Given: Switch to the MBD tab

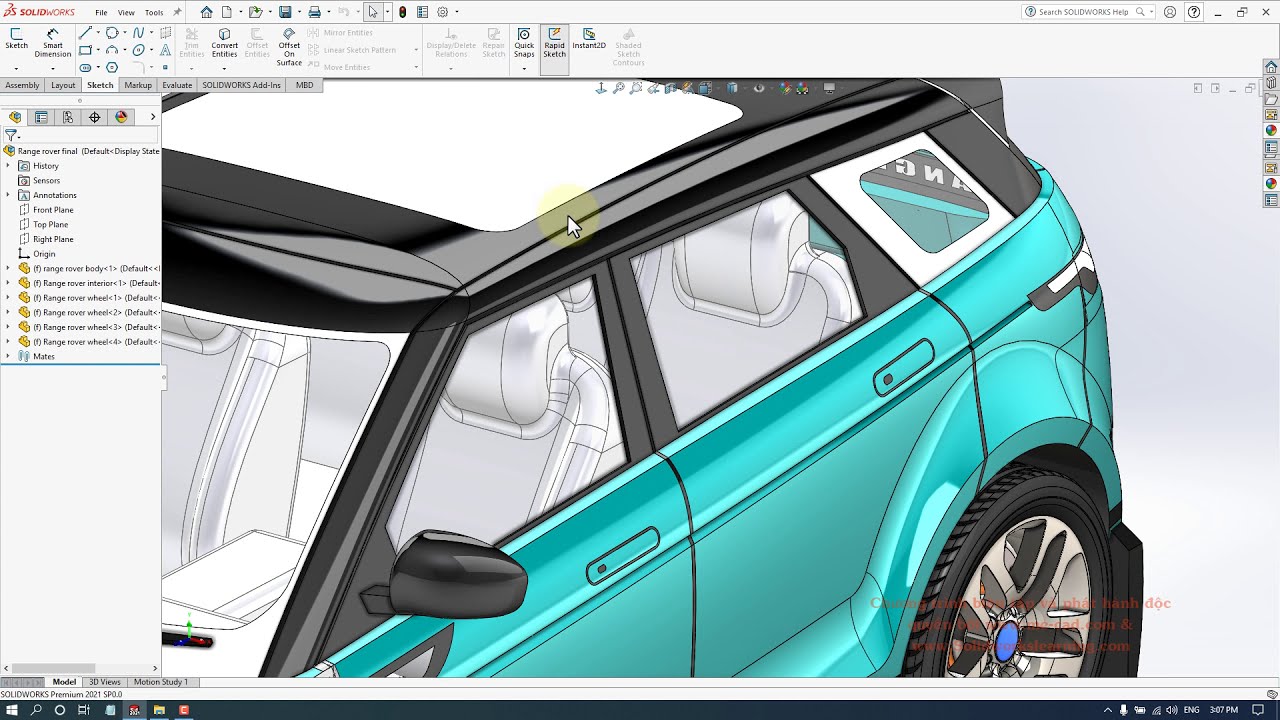Looking at the screenshot, I should coord(304,85).
